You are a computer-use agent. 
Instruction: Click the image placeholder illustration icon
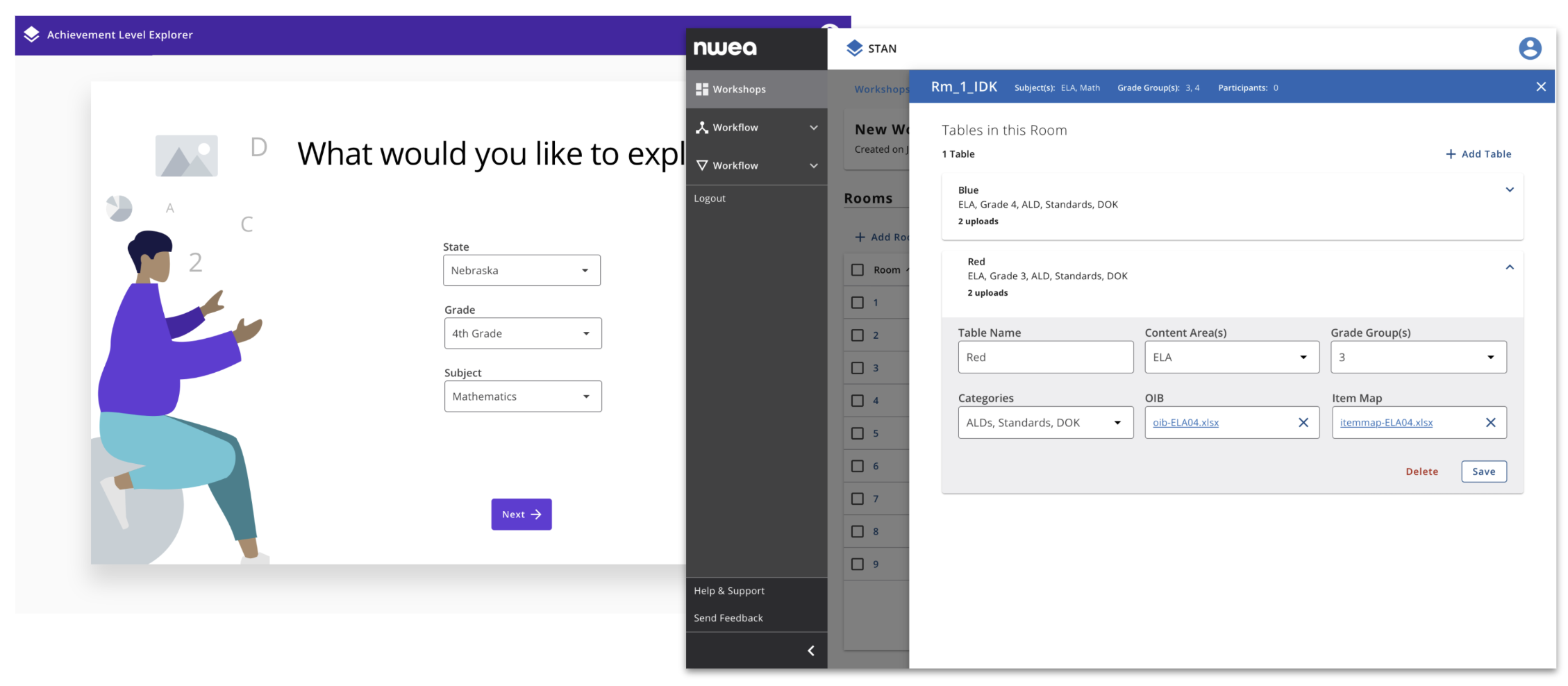[x=186, y=156]
